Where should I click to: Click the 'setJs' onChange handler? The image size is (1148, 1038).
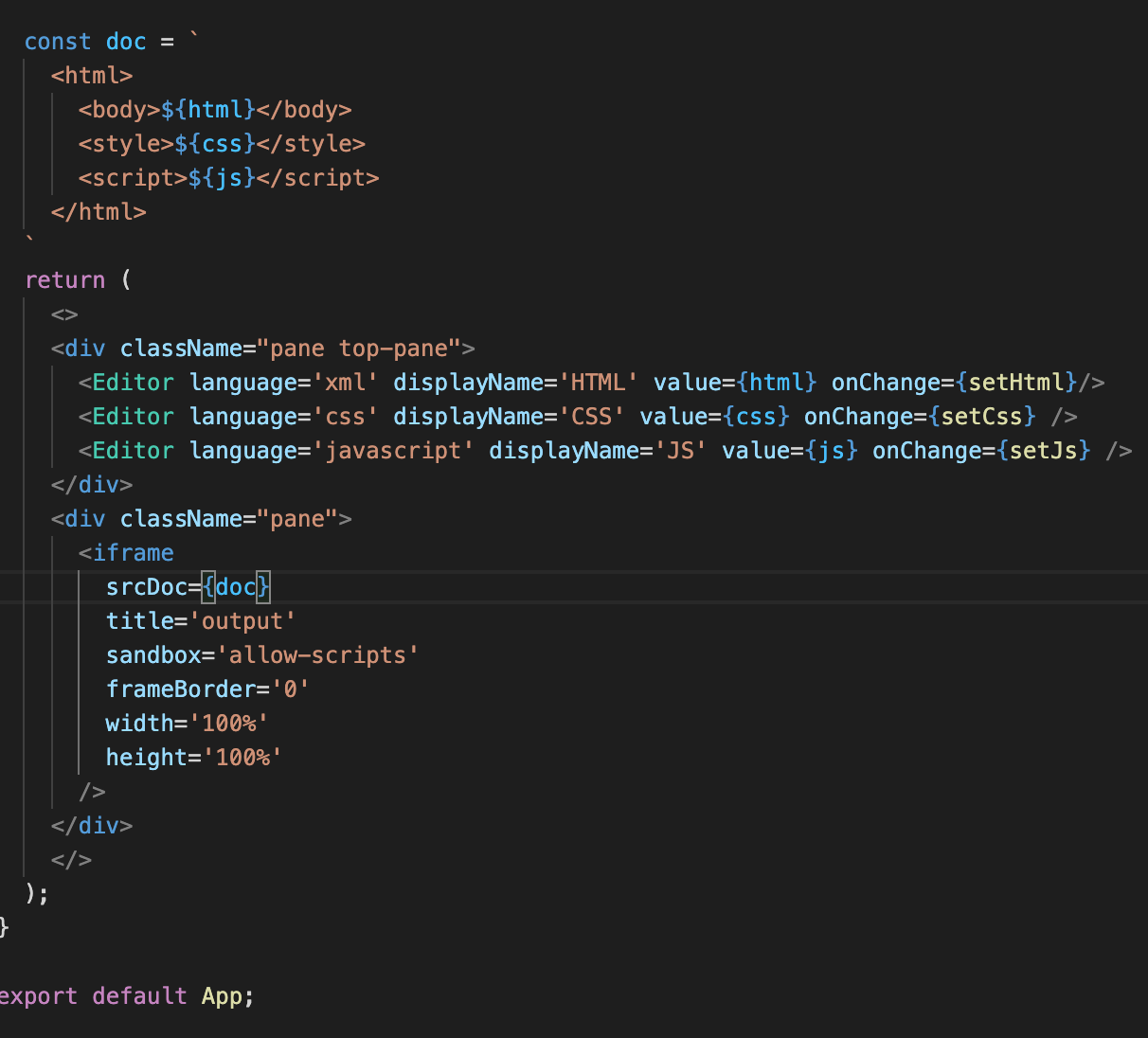pos(1044,451)
